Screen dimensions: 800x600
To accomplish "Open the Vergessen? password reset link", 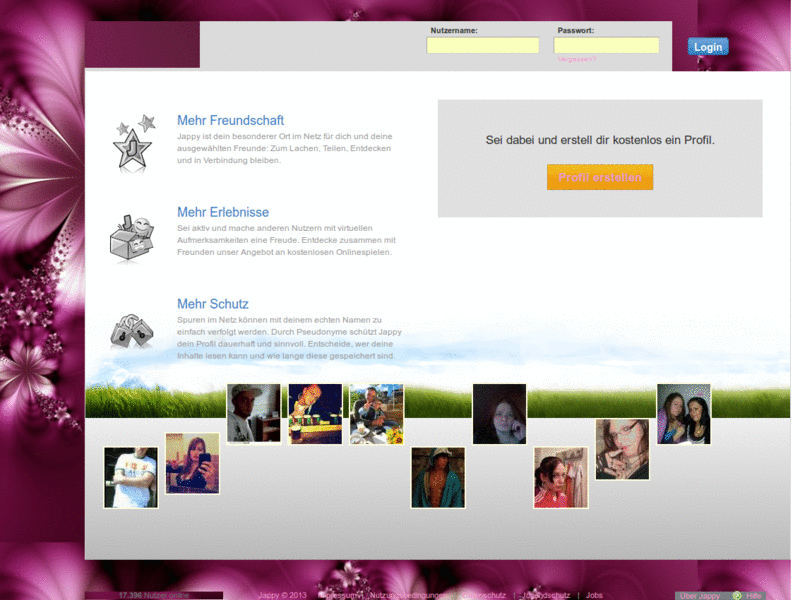I will (576, 60).
